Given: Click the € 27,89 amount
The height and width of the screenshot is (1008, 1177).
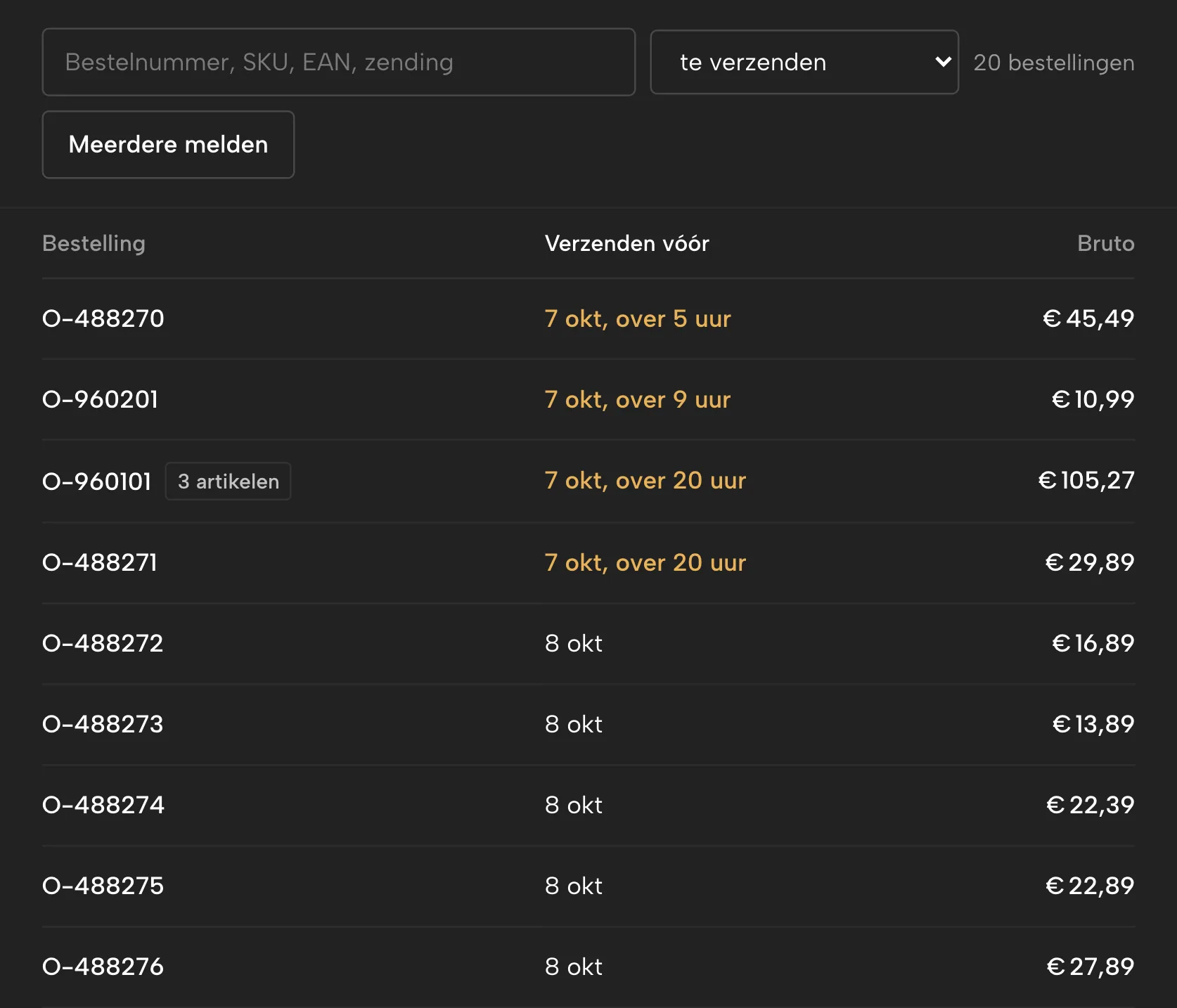Looking at the screenshot, I should pyautogui.click(x=1091, y=967).
